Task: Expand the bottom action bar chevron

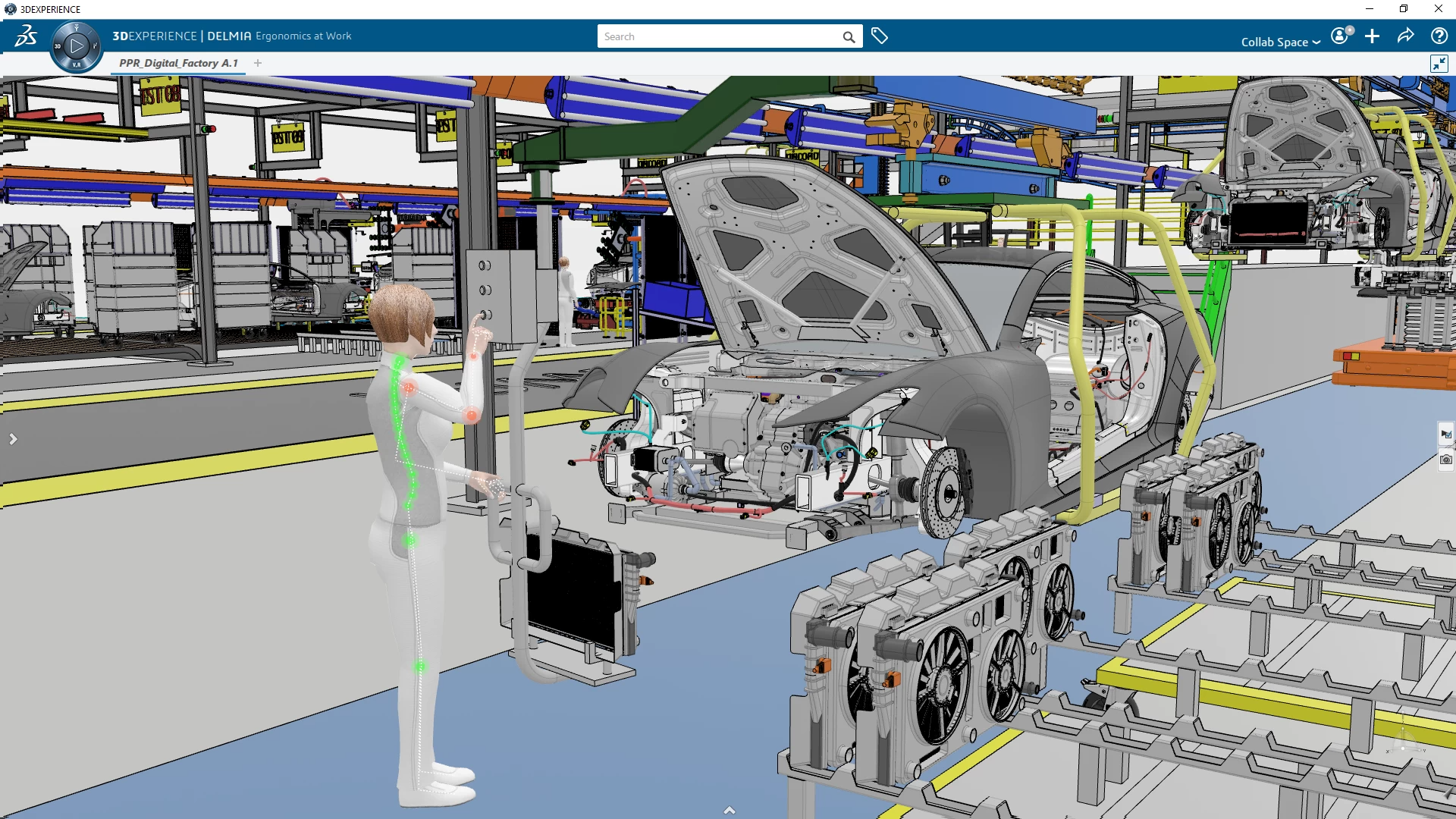Action: click(729, 810)
